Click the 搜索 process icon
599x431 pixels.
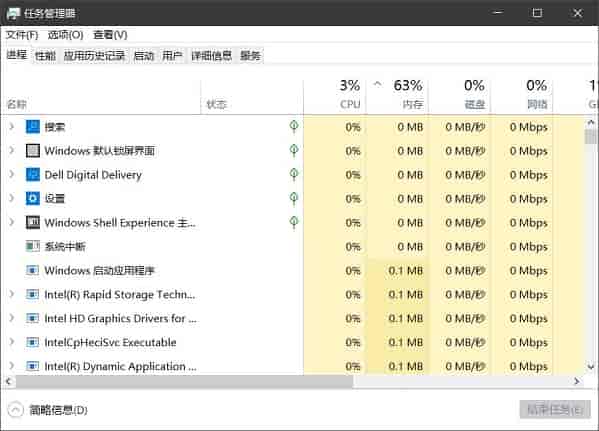coord(32,126)
